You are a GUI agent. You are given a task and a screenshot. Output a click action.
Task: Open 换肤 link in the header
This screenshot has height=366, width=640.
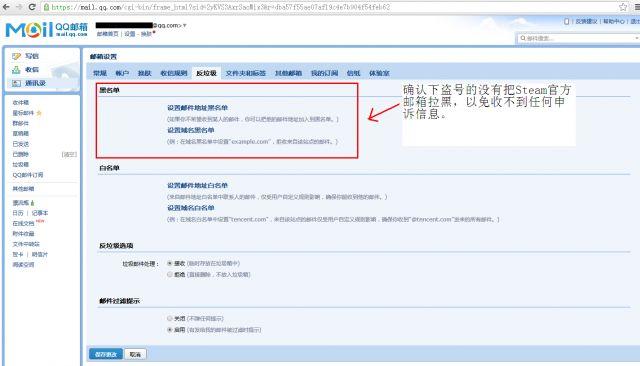[146, 34]
